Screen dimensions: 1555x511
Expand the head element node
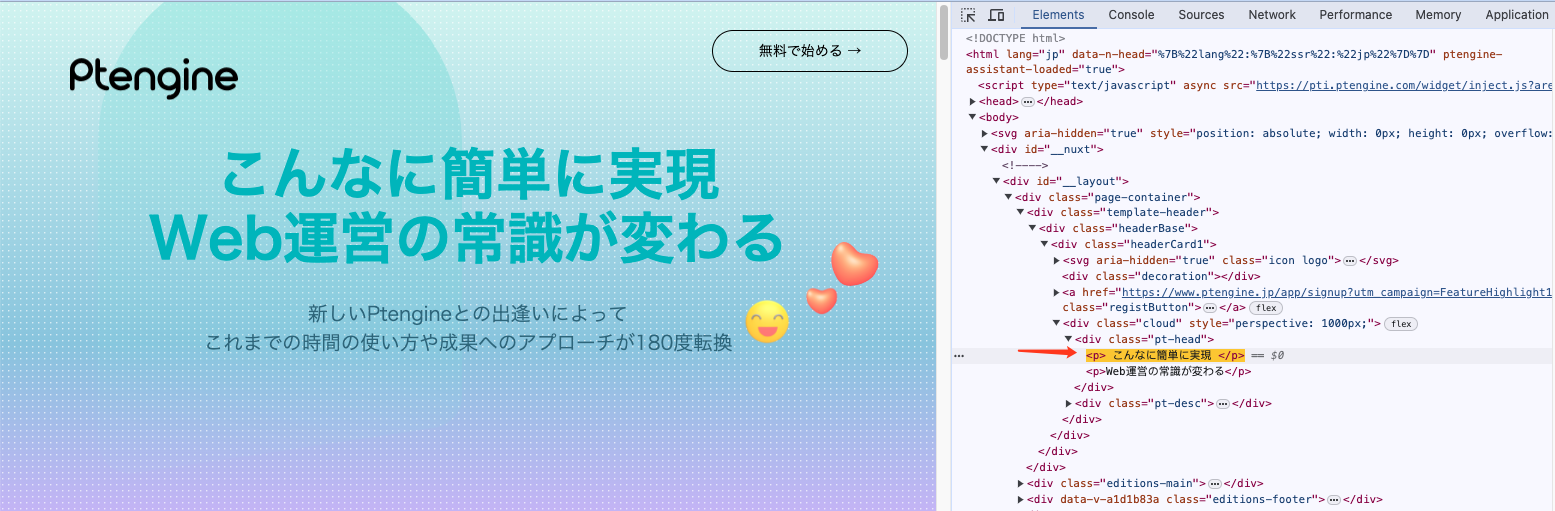pos(973,102)
